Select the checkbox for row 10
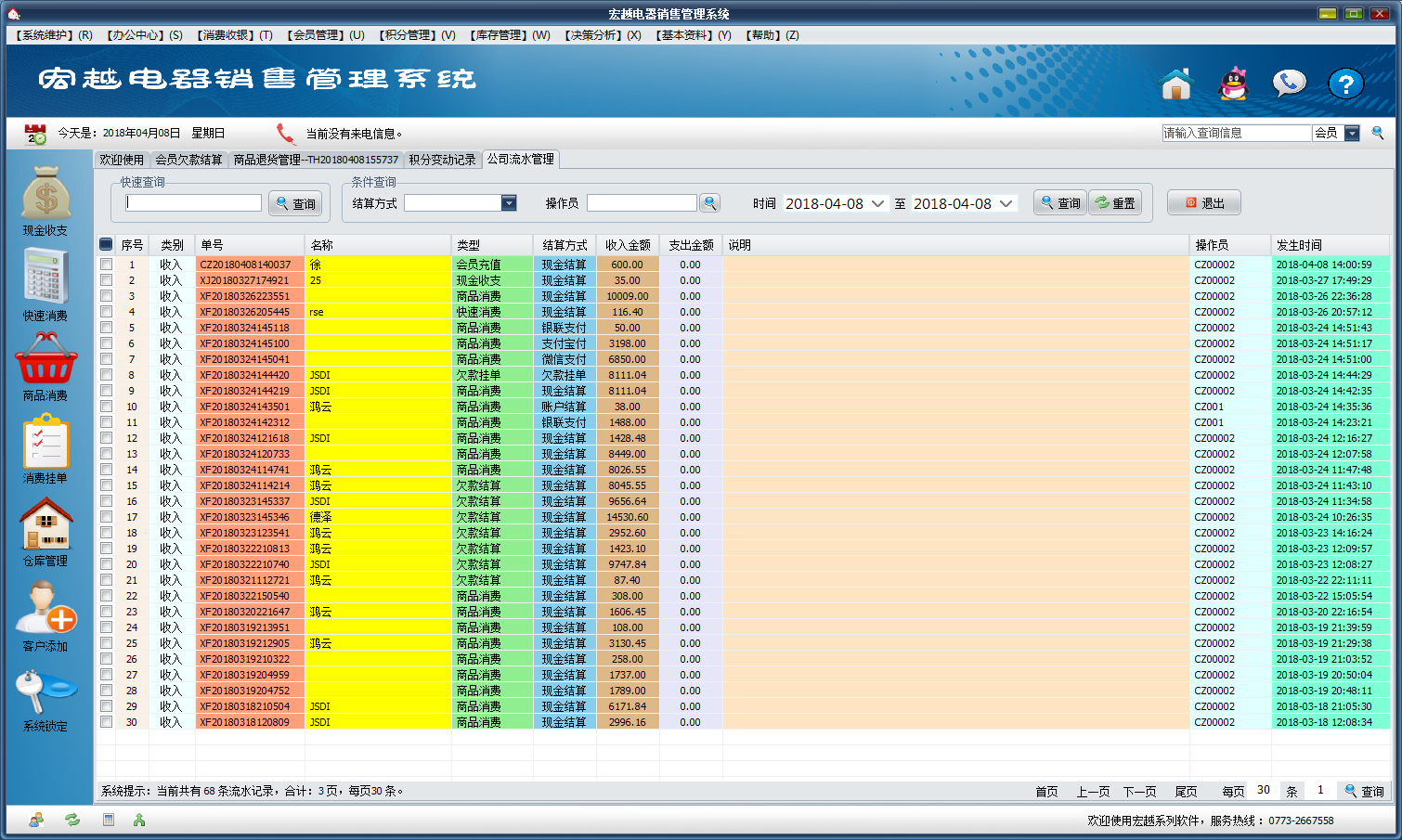 107,407
